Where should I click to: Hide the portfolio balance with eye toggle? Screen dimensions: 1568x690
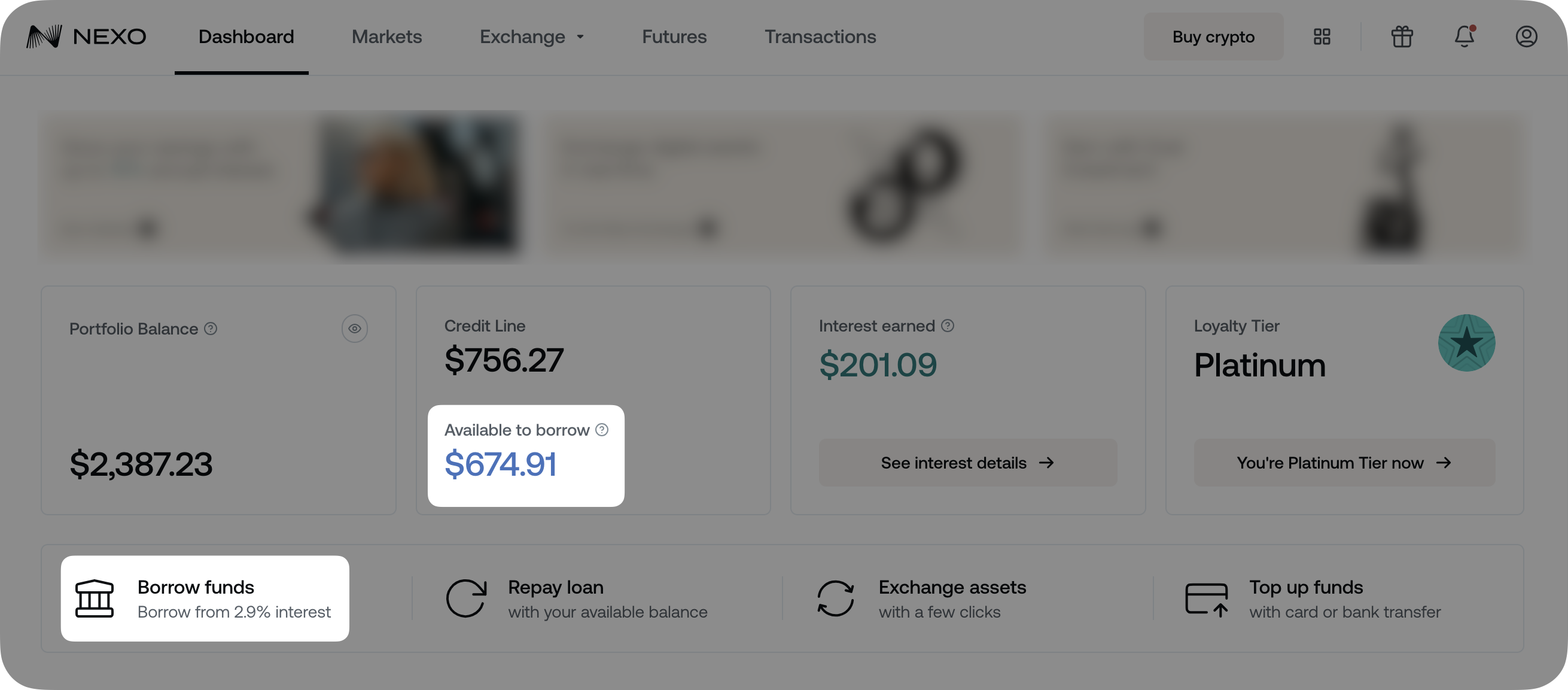[x=354, y=329]
